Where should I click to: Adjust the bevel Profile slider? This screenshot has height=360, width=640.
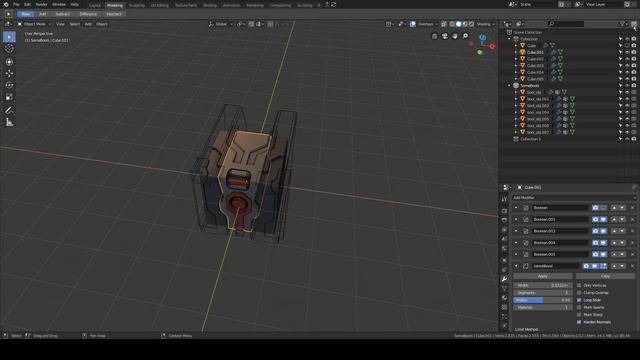pyautogui.click(x=542, y=300)
